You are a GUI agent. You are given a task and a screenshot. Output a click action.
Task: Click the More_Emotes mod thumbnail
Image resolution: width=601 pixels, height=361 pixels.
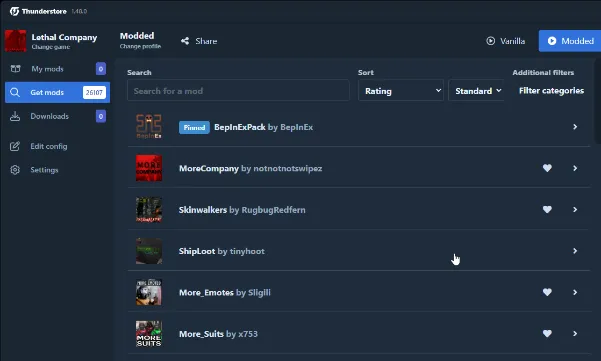149,292
